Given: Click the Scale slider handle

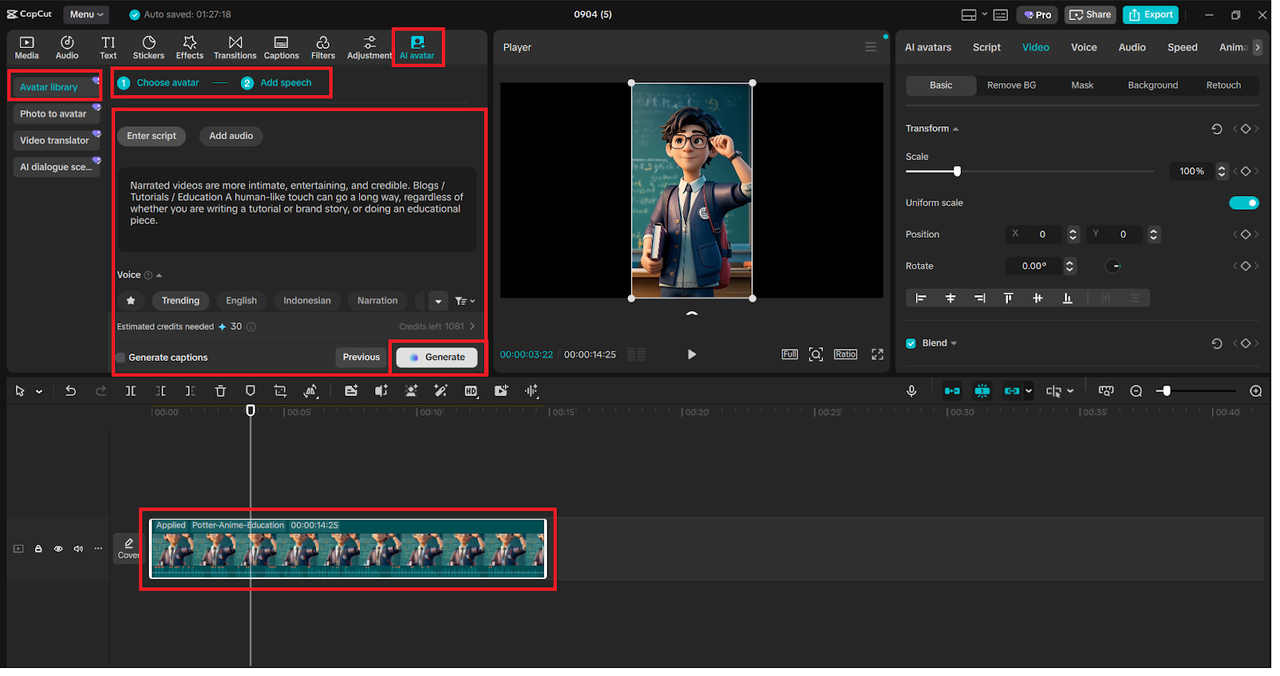Looking at the screenshot, I should pyautogui.click(x=957, y=171).
